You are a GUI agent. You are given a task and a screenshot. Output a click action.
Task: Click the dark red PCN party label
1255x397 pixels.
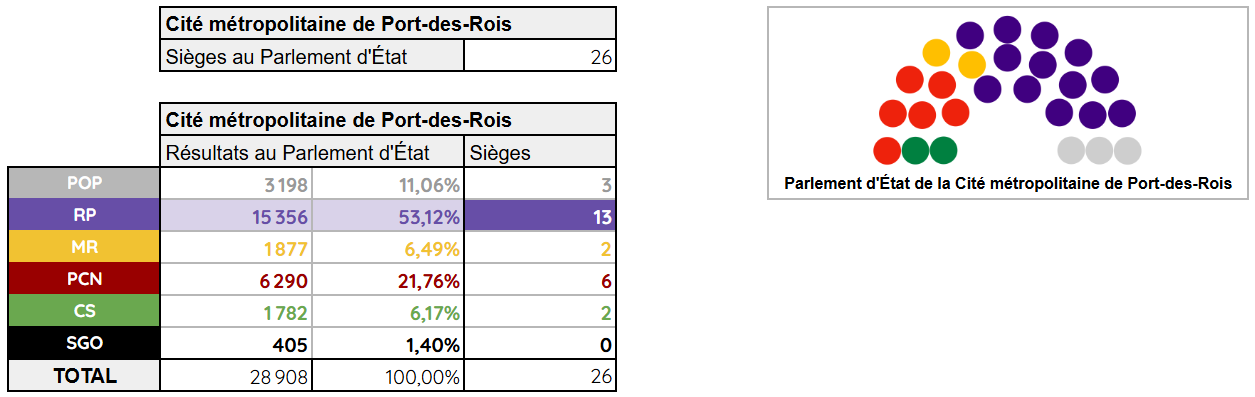[84, 280]
